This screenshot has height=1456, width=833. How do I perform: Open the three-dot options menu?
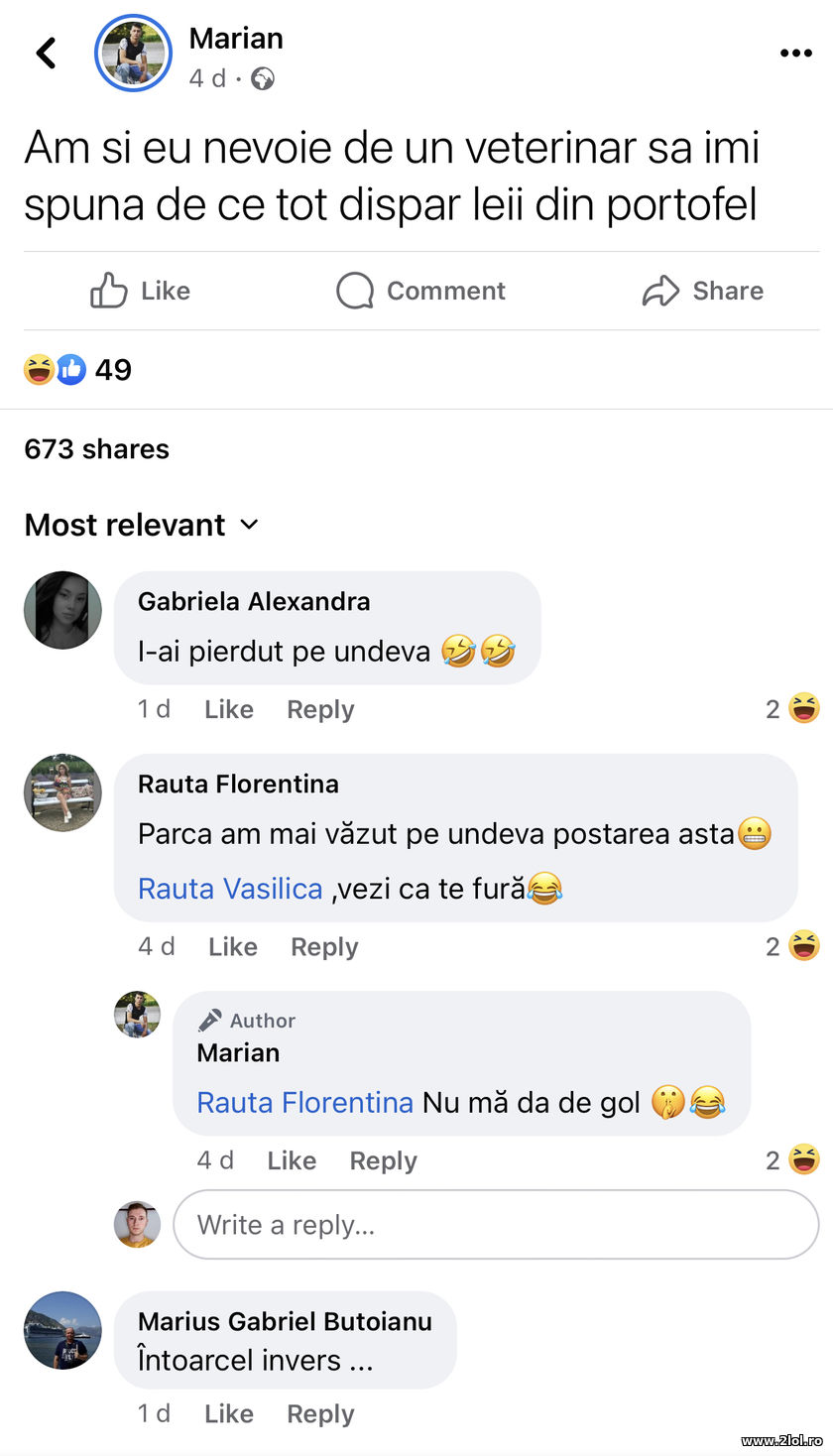pos(795,53)
